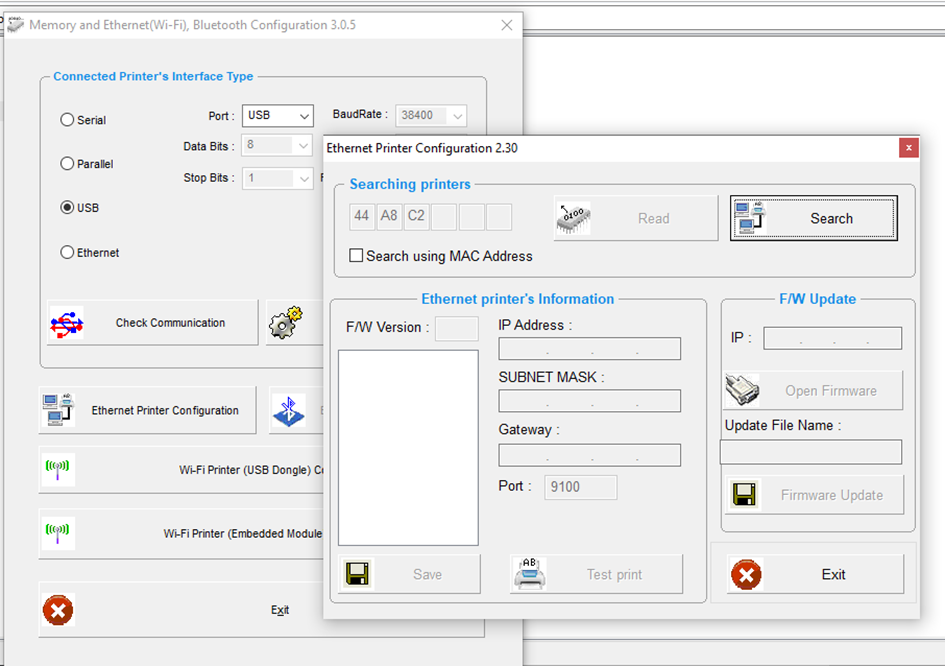Screen dimensions: 945x666
Task: Select the Serial interface radio button
Action: pos(68,120)
